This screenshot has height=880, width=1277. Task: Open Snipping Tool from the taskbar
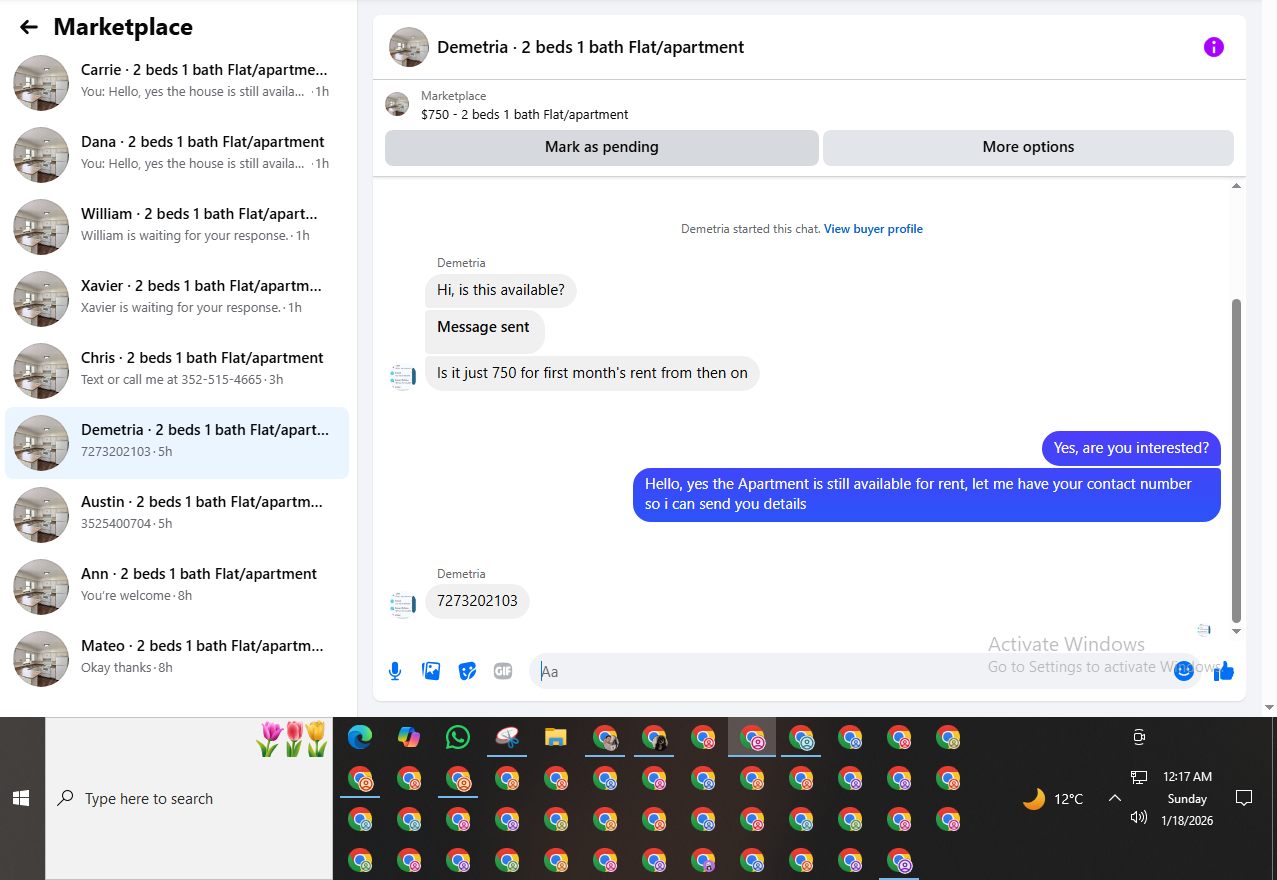(x=507, y=738)
